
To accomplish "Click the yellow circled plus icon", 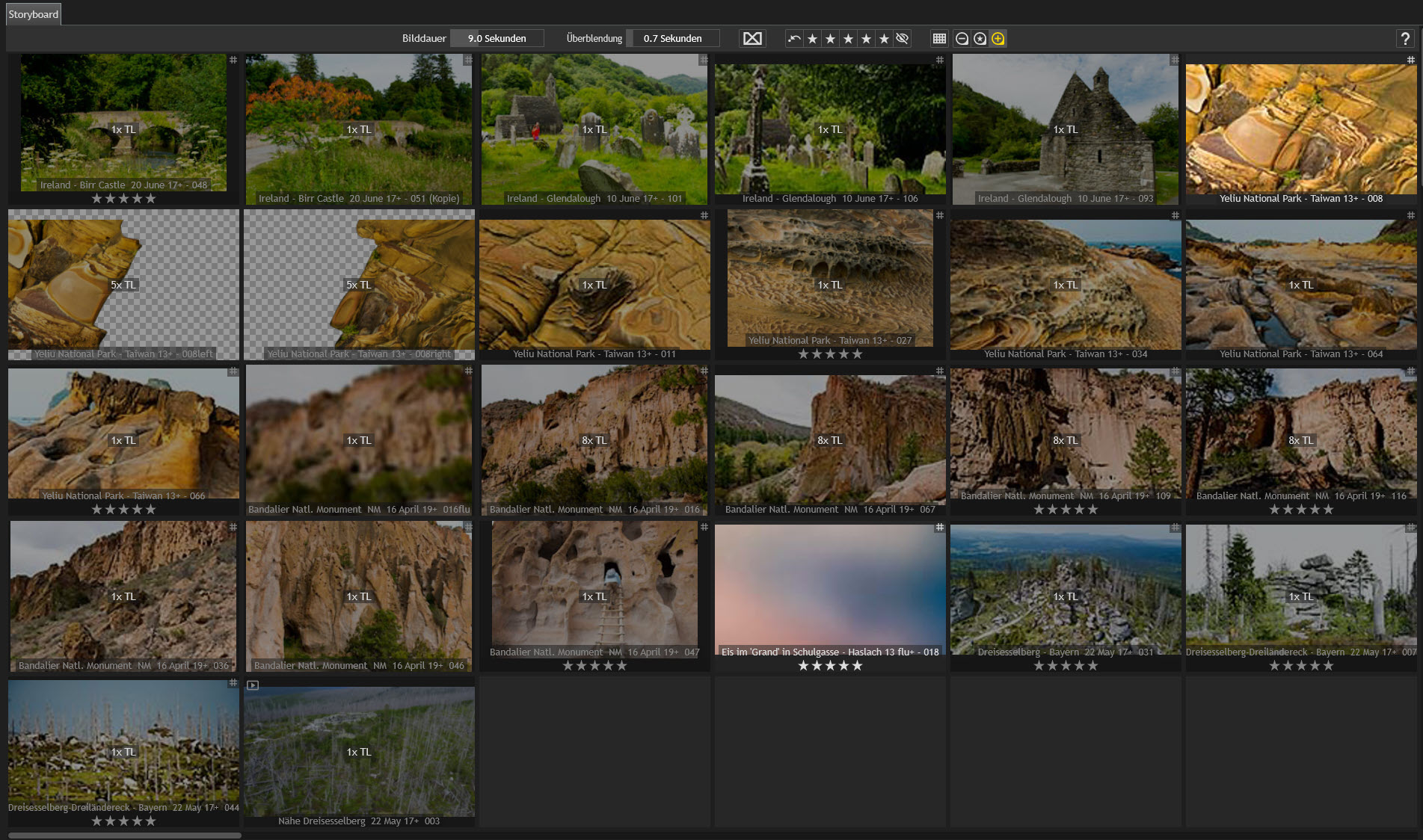I will click(x=998, y=38).
